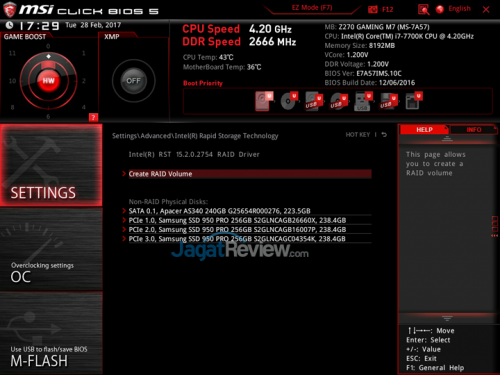
Task: Click the MB: Z270 GAMING M7 text
Action: [377, 27]
